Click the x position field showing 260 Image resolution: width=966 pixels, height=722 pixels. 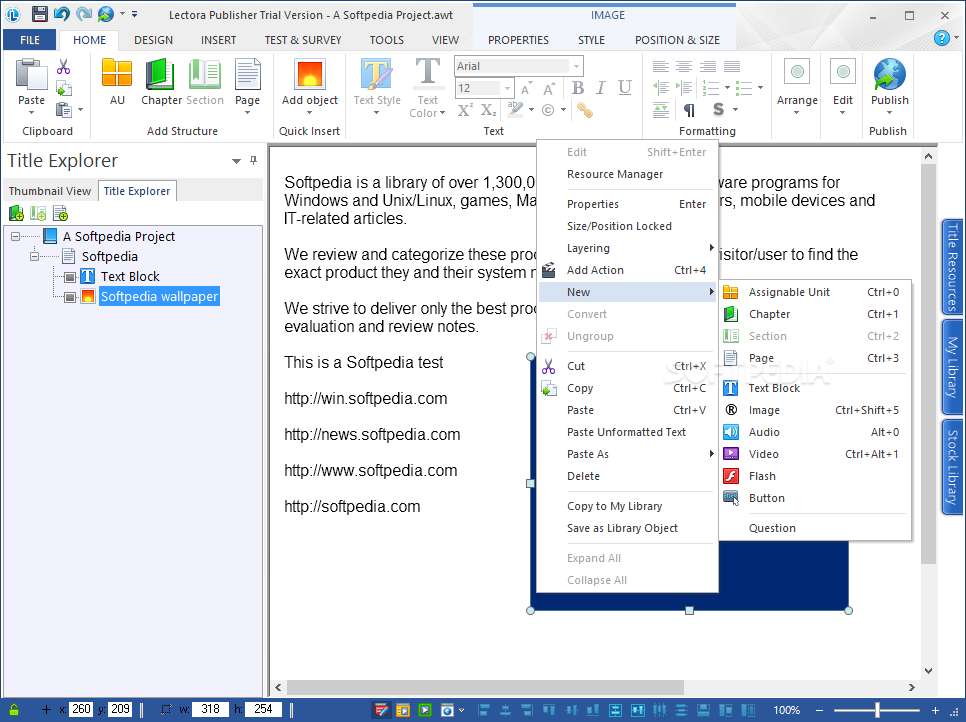(x=81, y=709)
